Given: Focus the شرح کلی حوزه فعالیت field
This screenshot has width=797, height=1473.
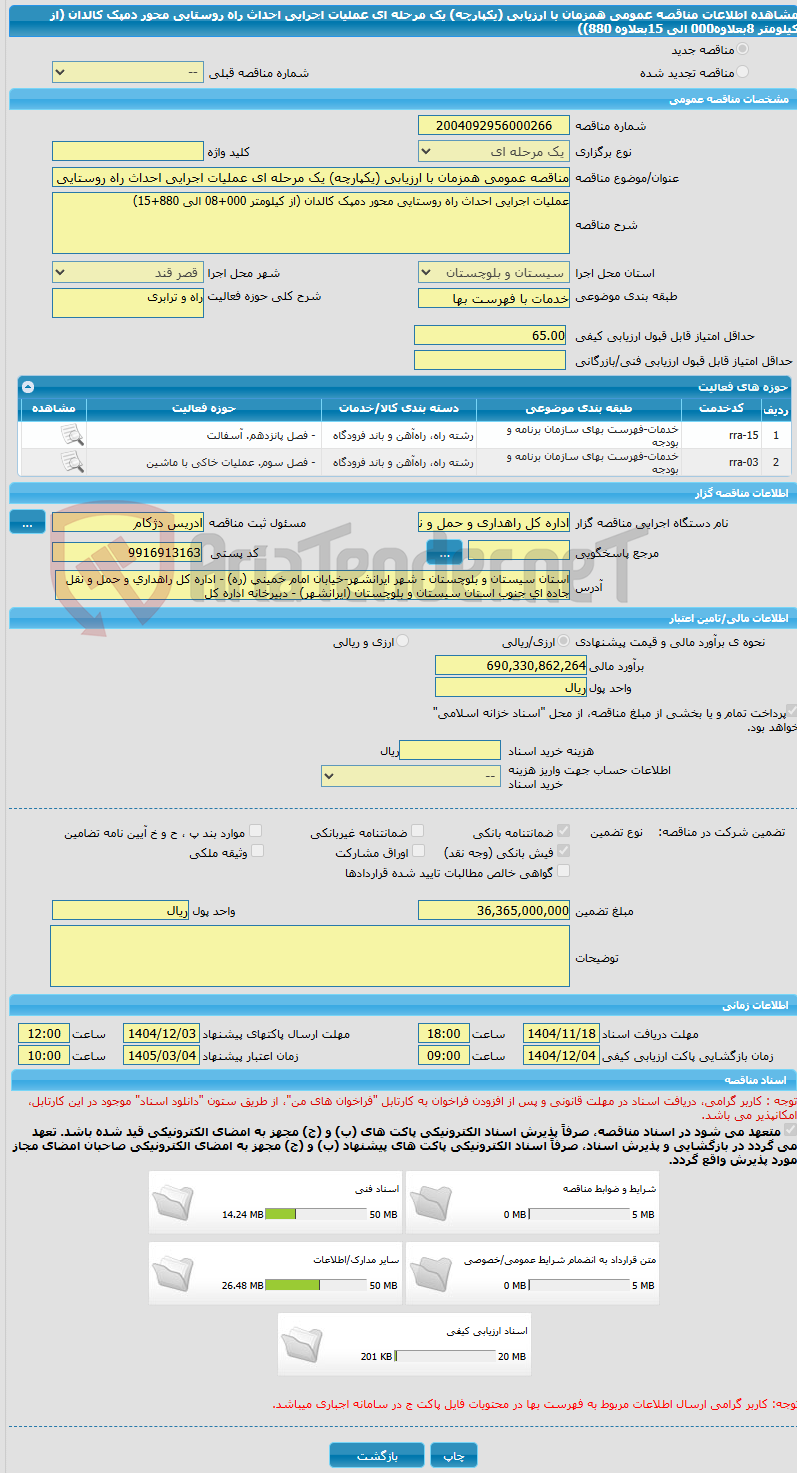Looking at the screenshot, I should [127, 303].
